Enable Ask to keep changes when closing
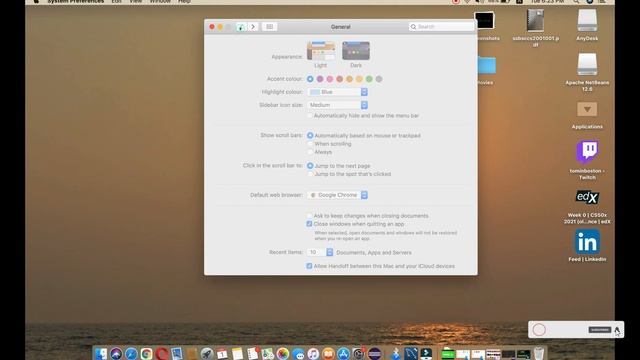This screenshot has width=640, height=360. click(309, 216)
